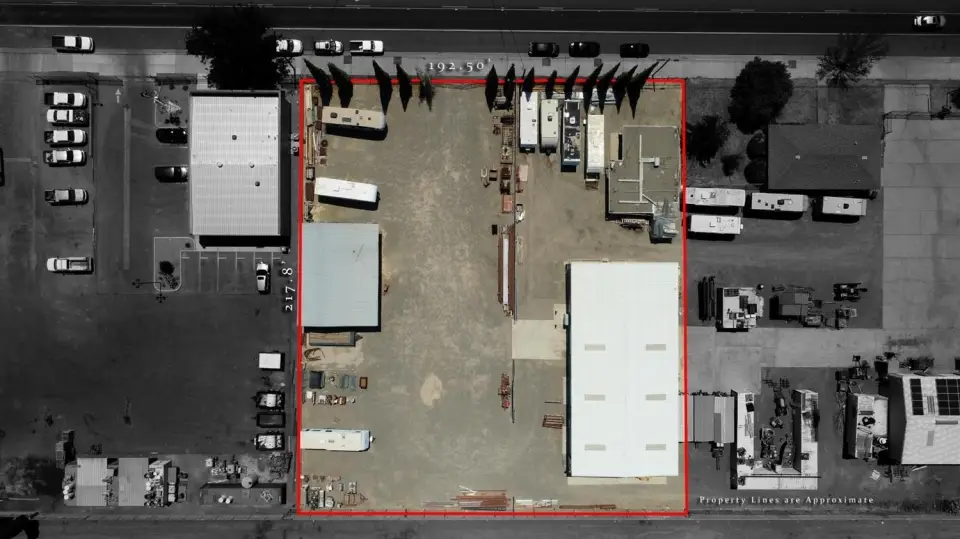Select the large dark tree east of the boundary
960x539 pixels.
click(759, 94)
